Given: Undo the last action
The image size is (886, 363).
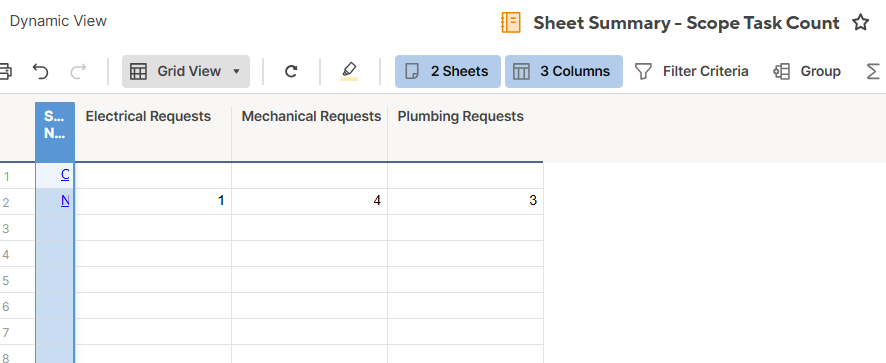Looking at the screenshot, I should (x=40, y=71).
